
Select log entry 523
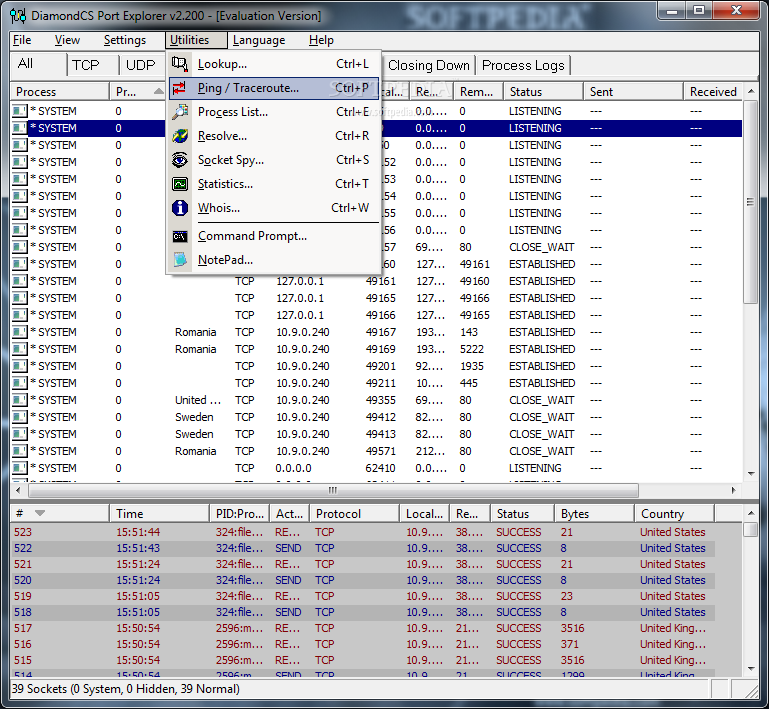click(362, 532)
